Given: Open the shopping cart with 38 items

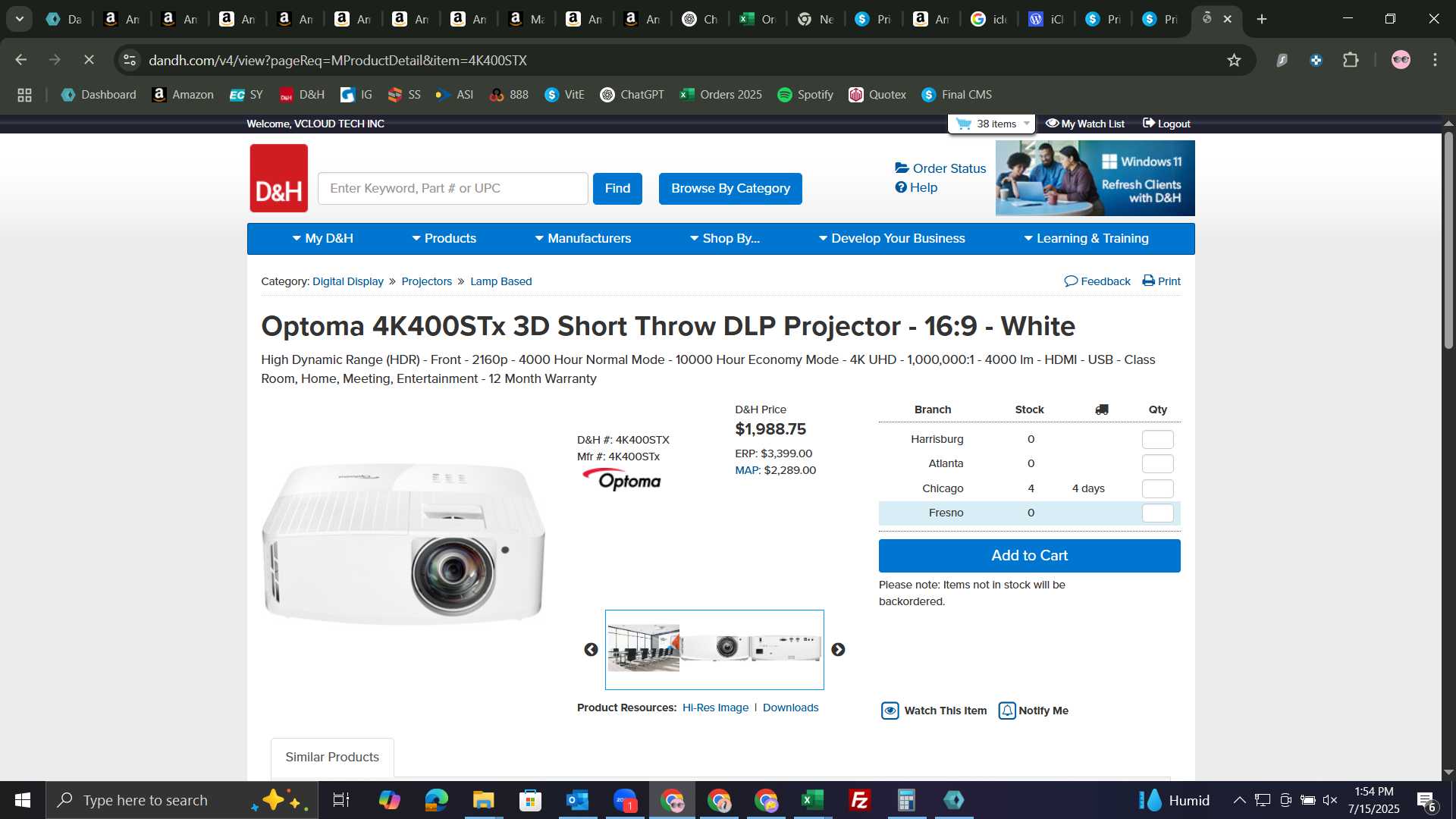Looking at the screenshot, I should click(991, 124).
